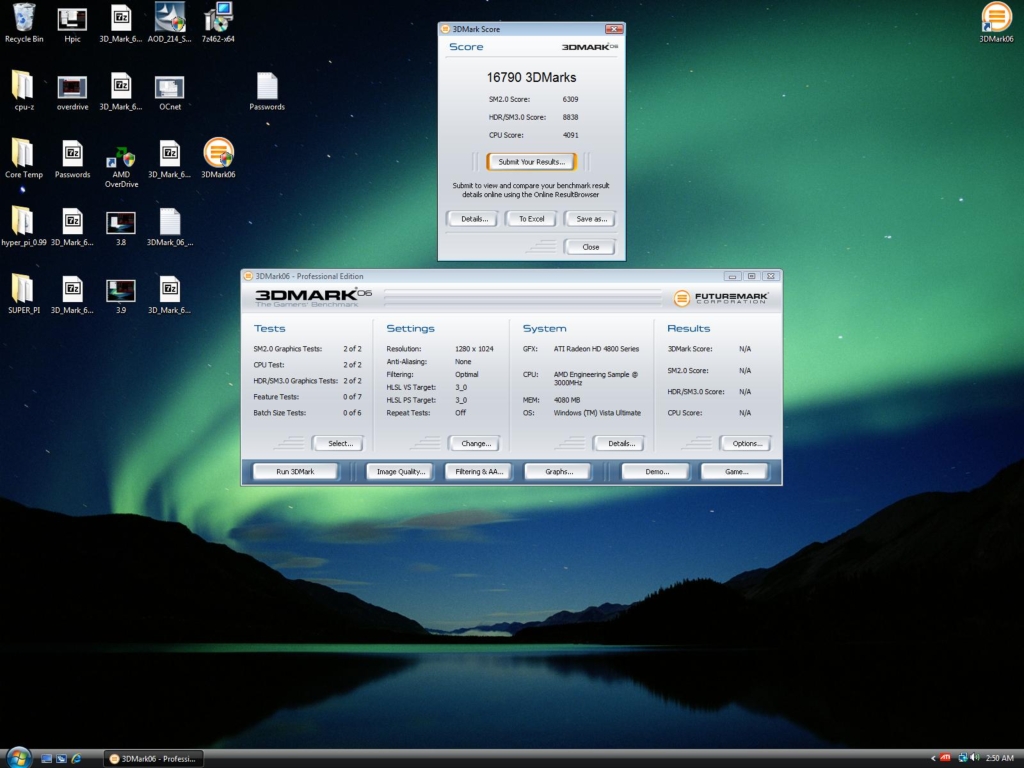The height and width of the screenshot is (768, 1024).
Task: Minimize the 3DMark06 Professional Edition window
Action: [x=732, y=276]
